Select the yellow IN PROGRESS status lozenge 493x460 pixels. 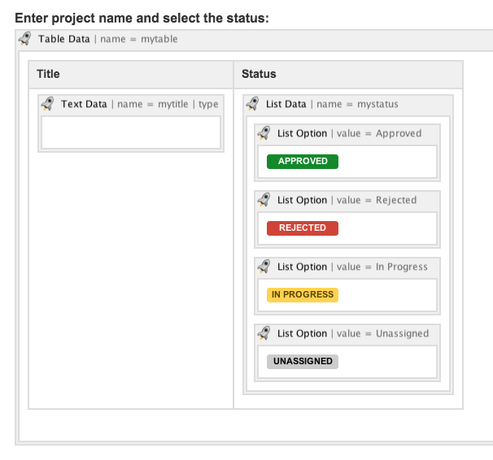click(x=302, y=295)
